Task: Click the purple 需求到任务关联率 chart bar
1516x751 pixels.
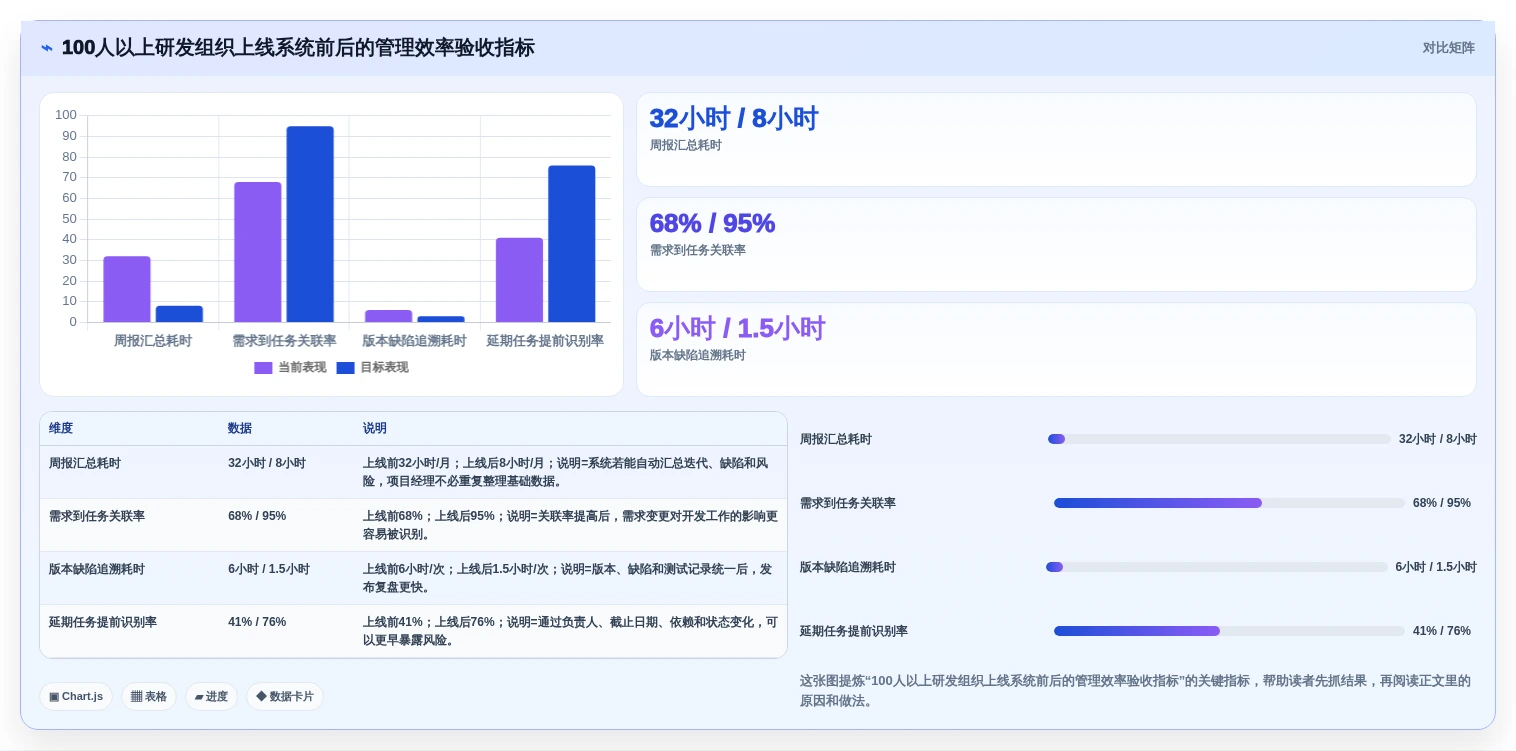Action: point(258,252)
